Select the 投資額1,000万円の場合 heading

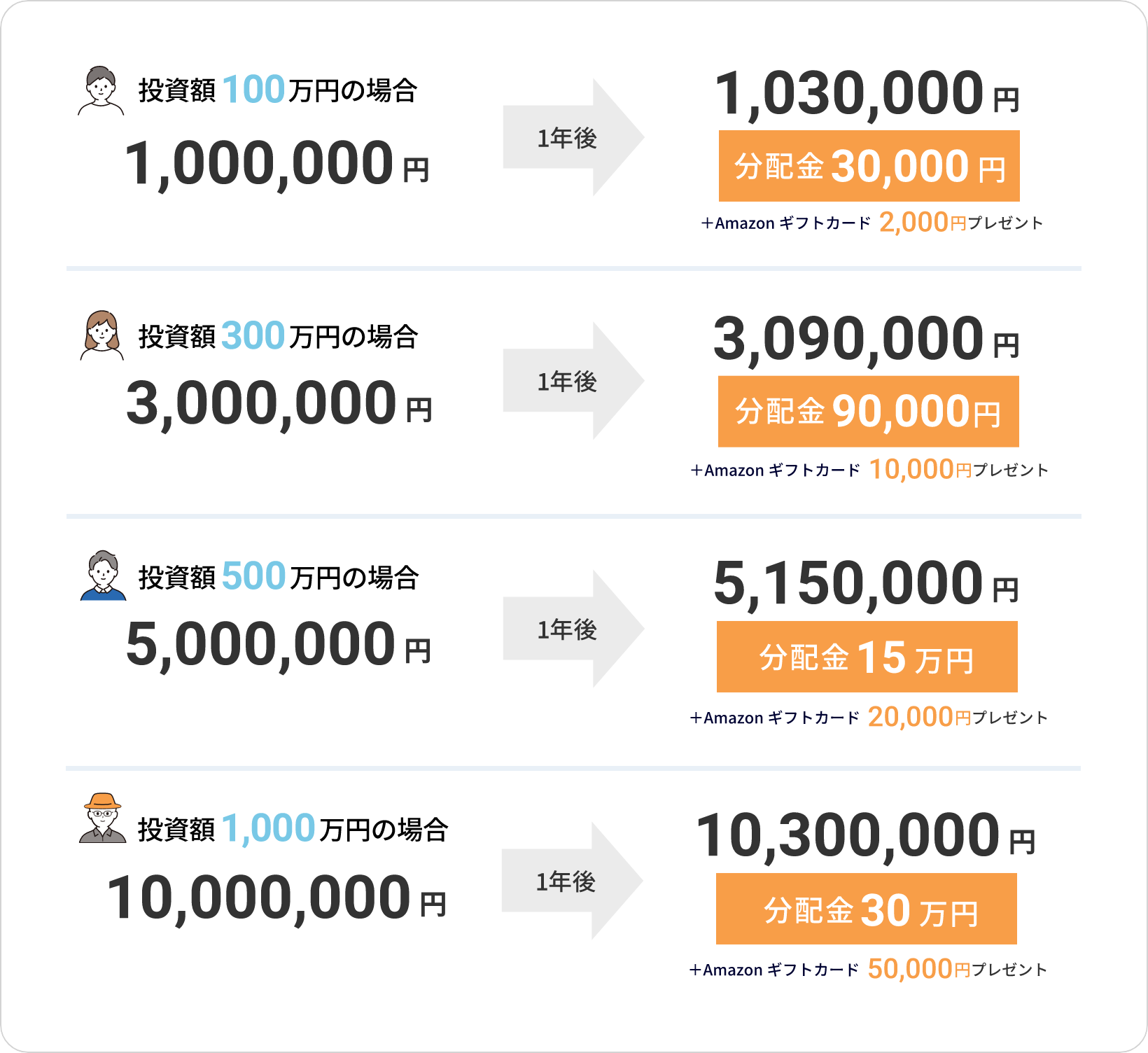[293, 829]
